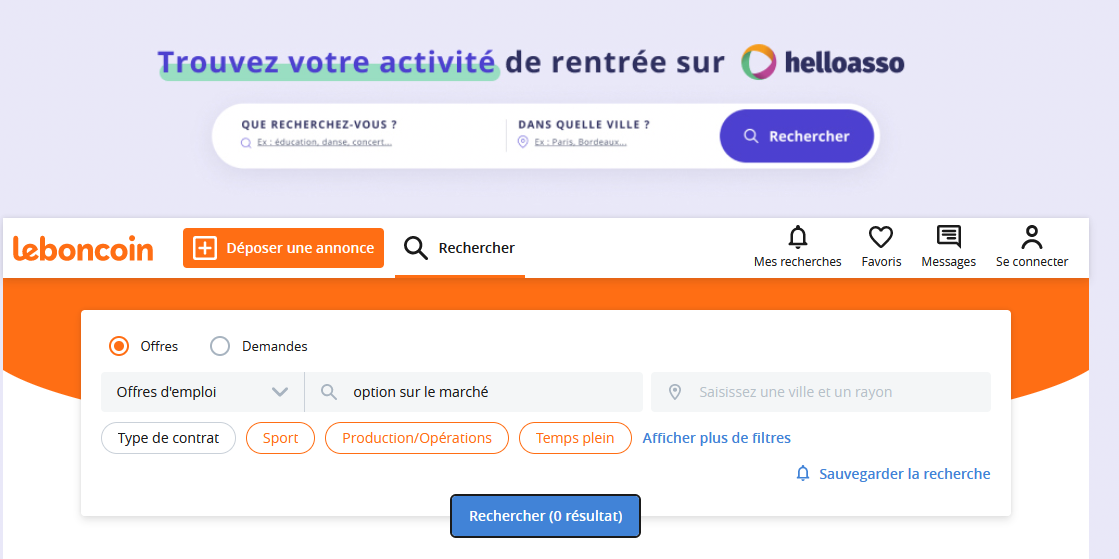Viewport: 1119px width, 559px height.
Task: Click the bell icon beside Sauvegarder la recherche
Action: [803, 474]
